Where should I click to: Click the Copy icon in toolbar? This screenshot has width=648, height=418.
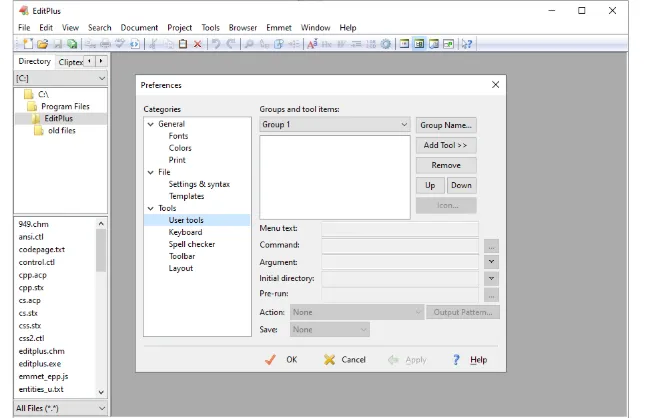168,44
